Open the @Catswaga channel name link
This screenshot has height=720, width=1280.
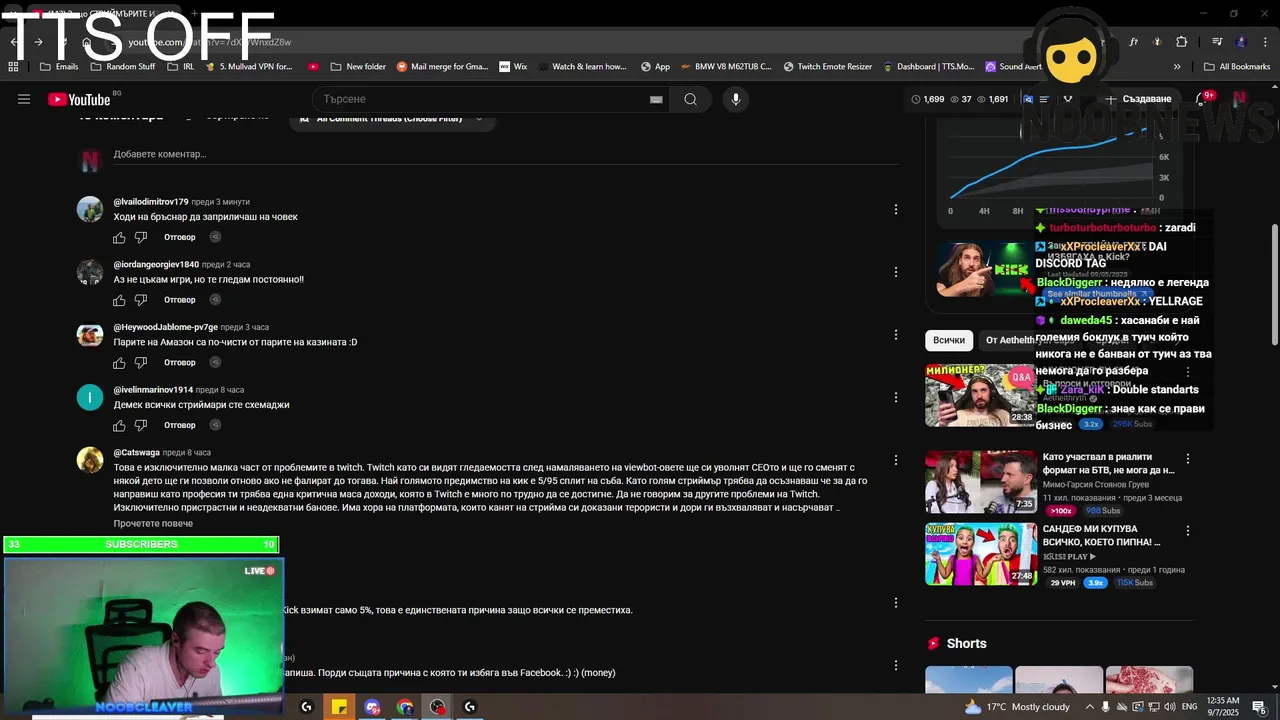tap(136, 452)
